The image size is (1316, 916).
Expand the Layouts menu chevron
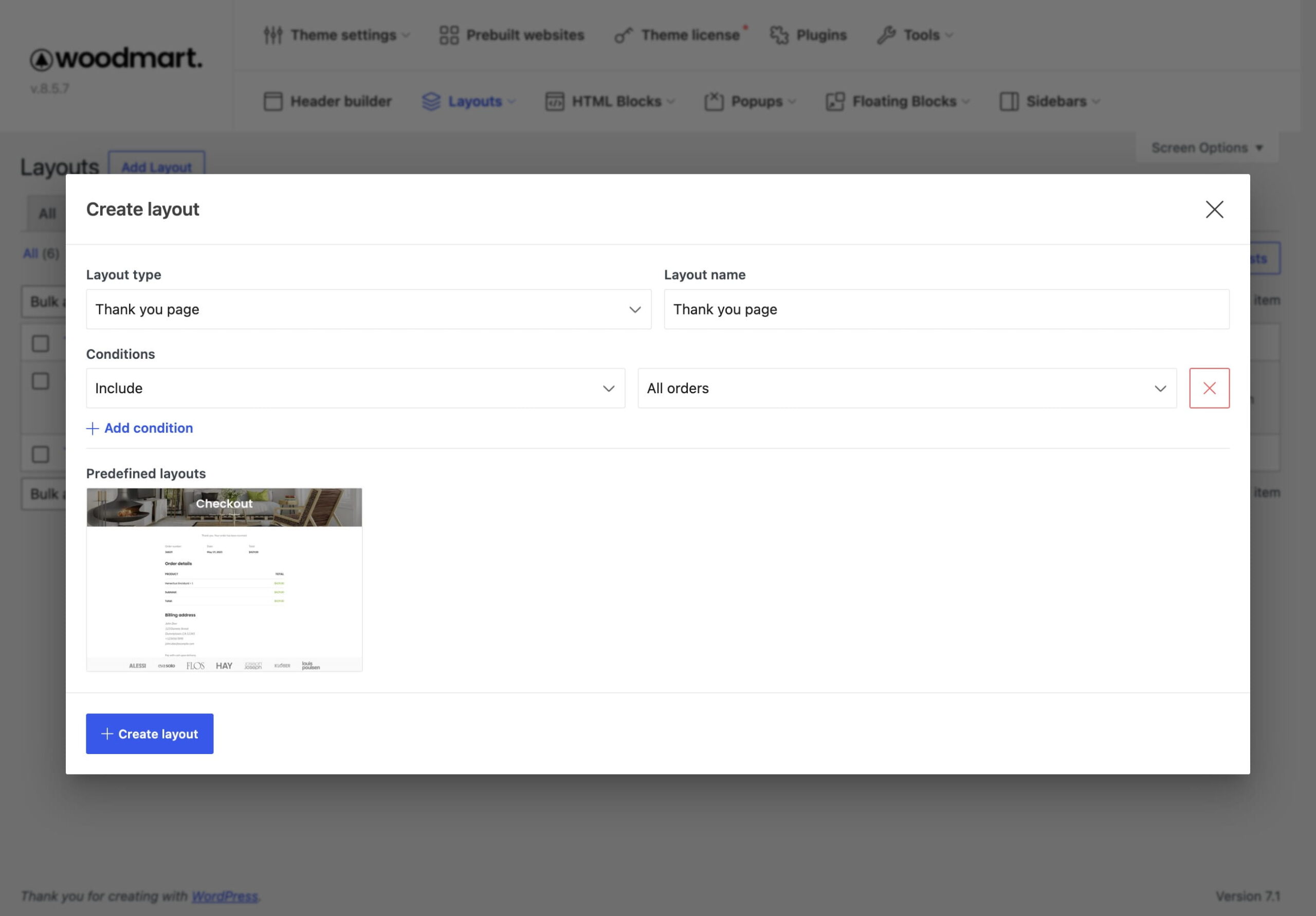511,102
